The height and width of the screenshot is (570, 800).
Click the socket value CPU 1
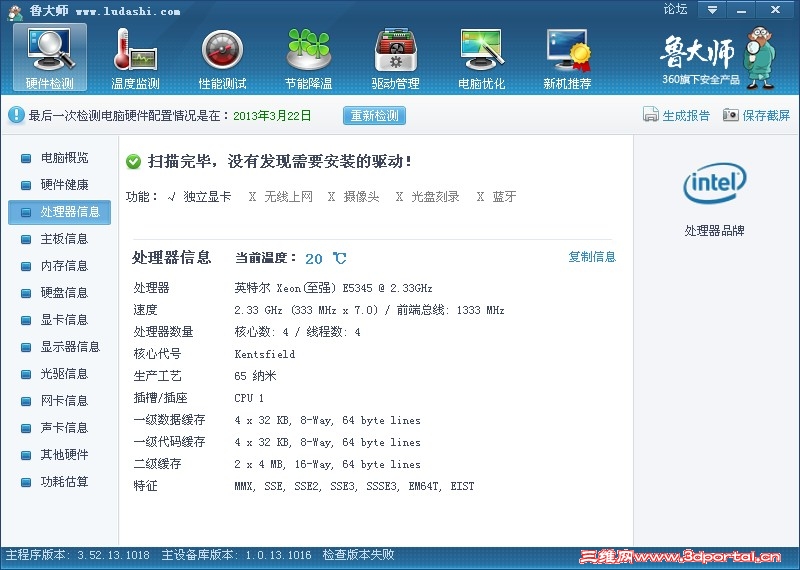[249, 398]
